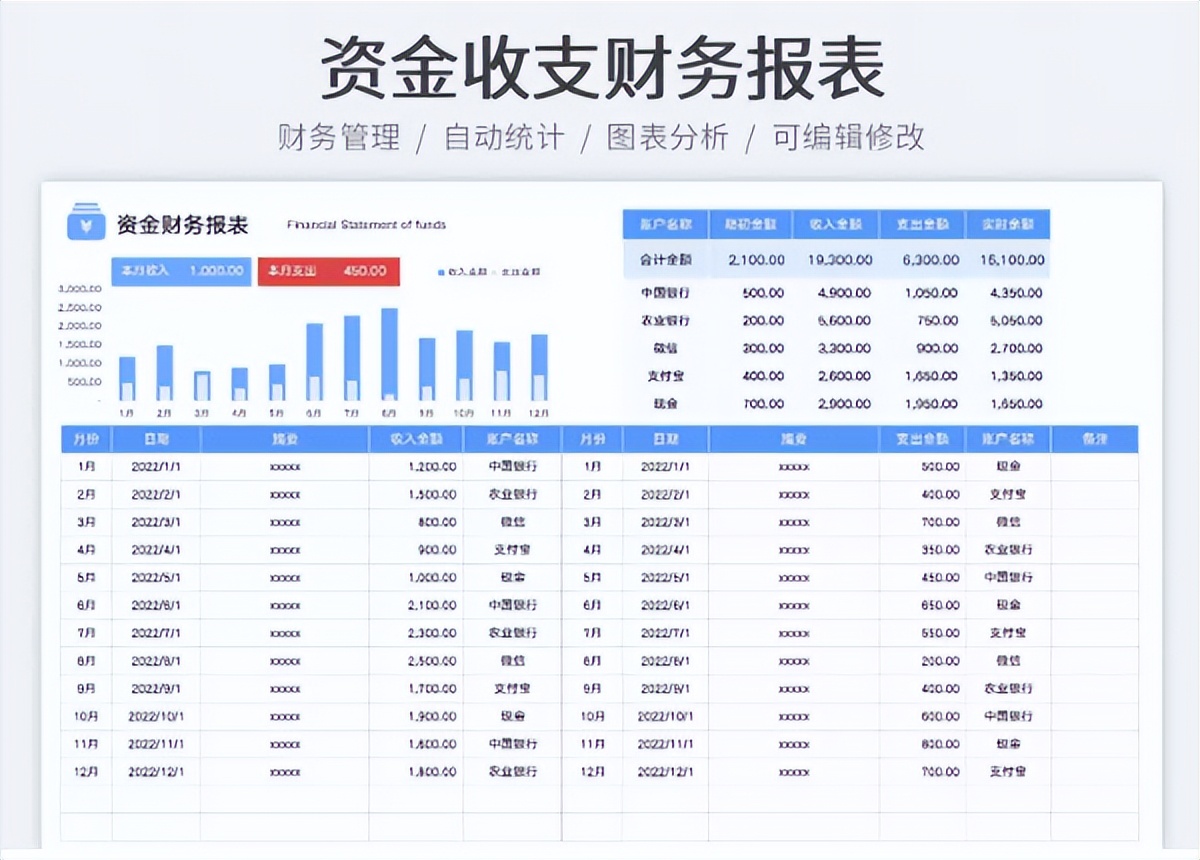
Task: Select the gray 支出金额 legend marker
Action: click(x=496, y=271)
